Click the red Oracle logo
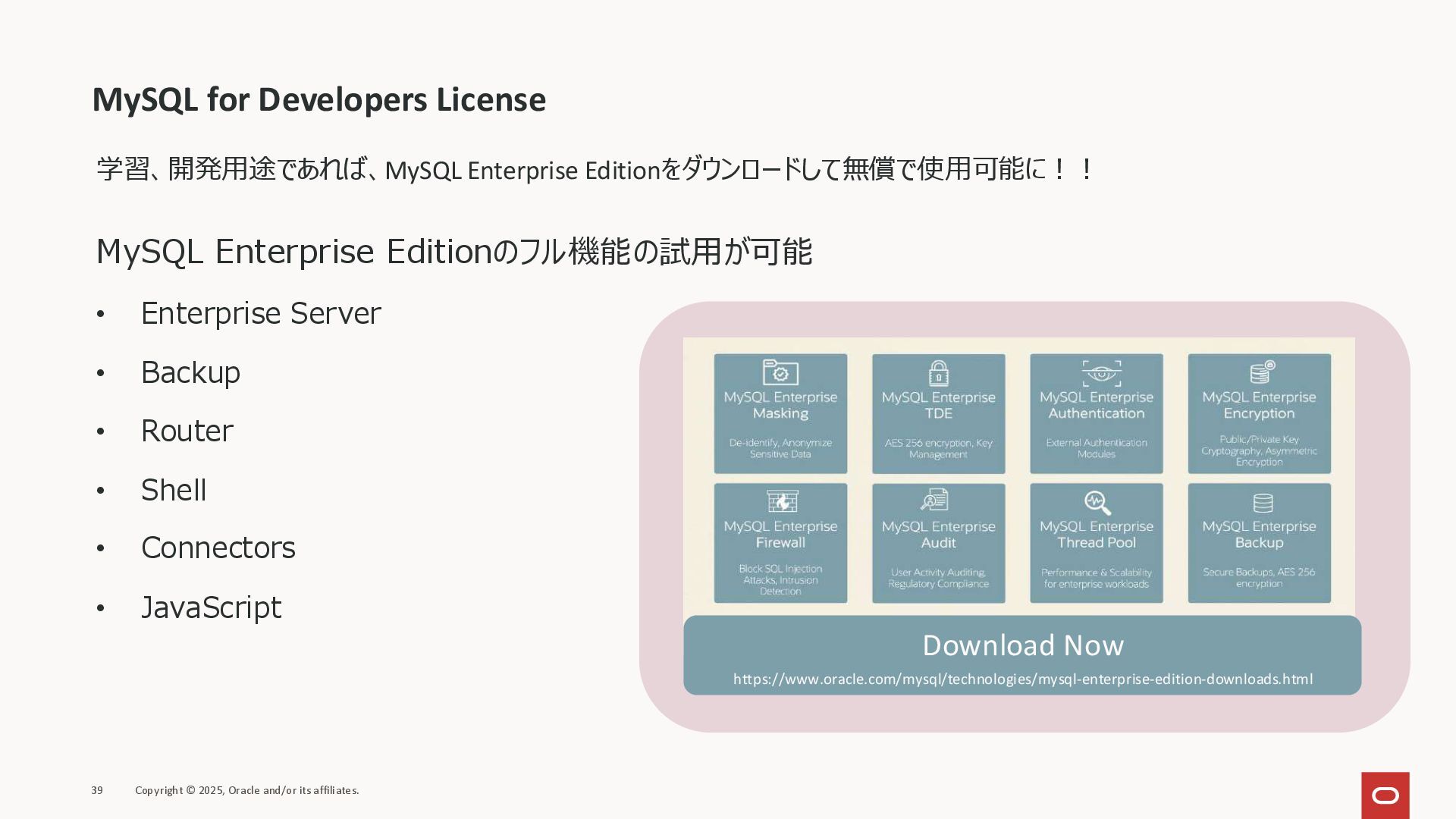1456x819 pixels. (x=1385, y=795)
